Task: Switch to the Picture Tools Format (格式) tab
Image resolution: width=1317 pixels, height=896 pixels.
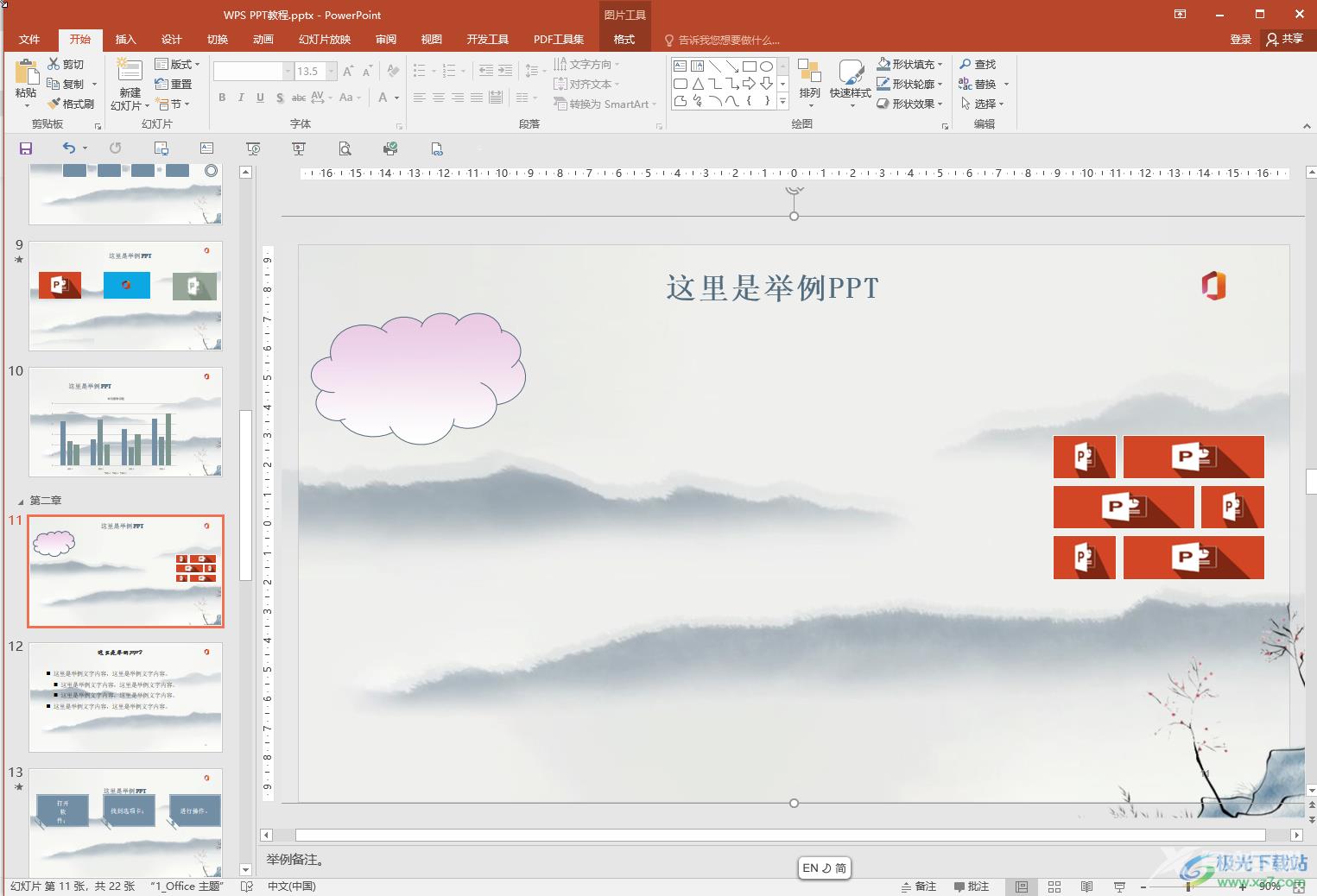Action: (624, 40)
